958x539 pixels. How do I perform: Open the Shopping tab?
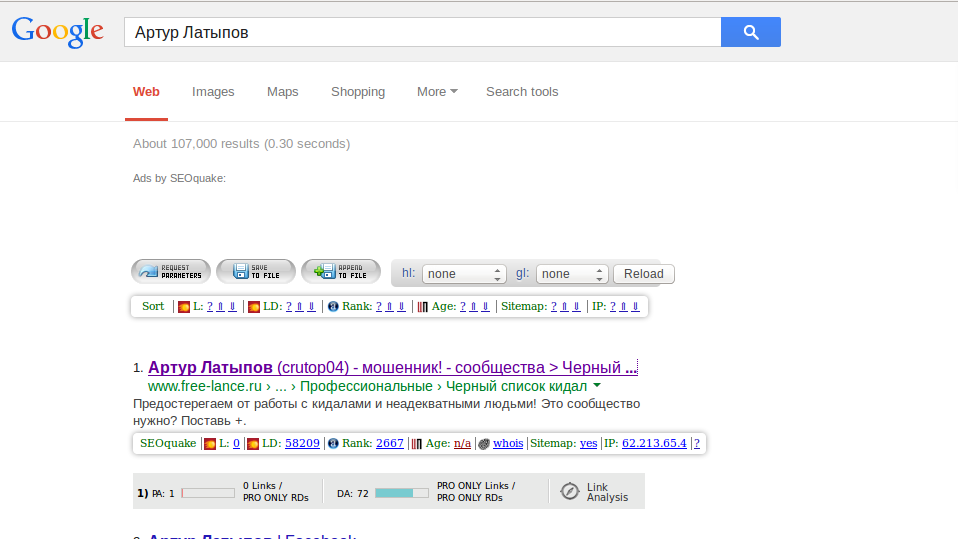358,92
